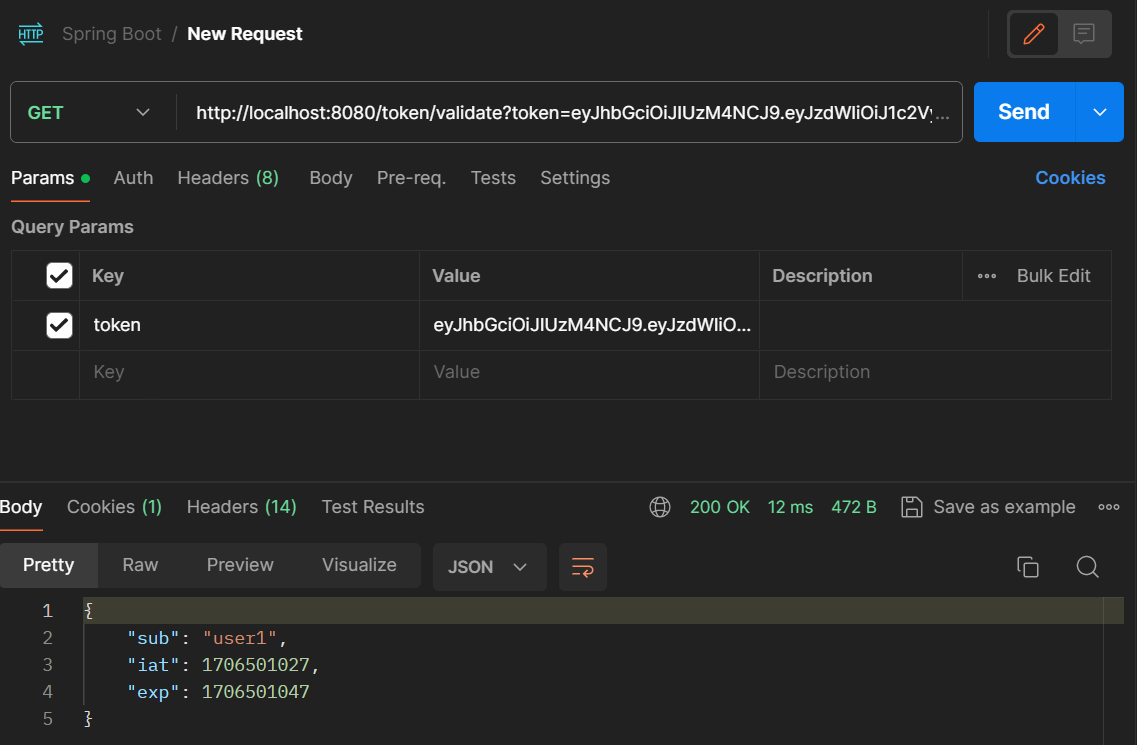The width and height of the screenshot is (1137, 745).
Task: Switch to Preview response view
Action: click(x=240, y=565)
